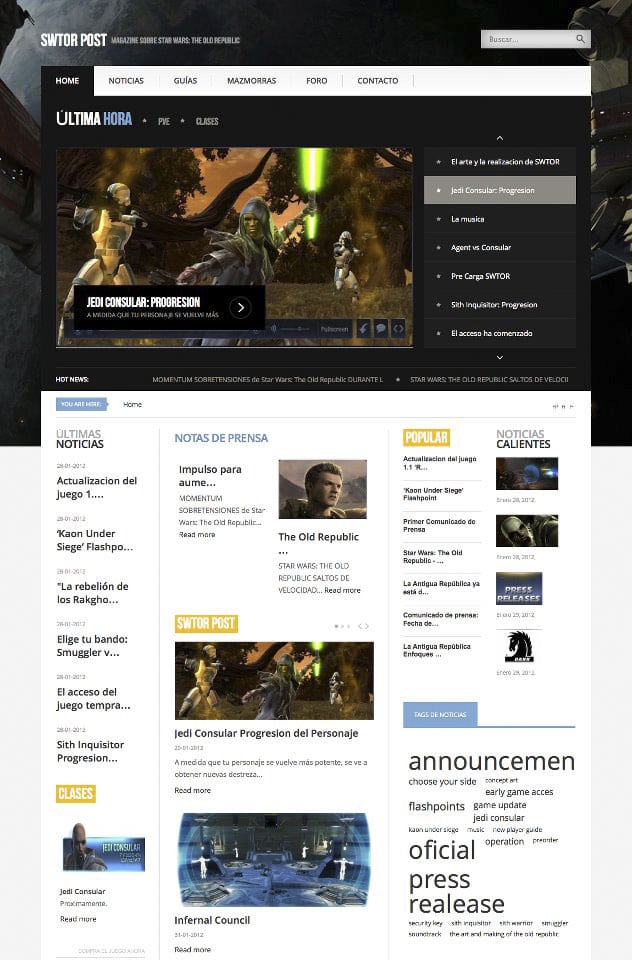Open the Jedi Consular carousel image

tap(274, 681)
